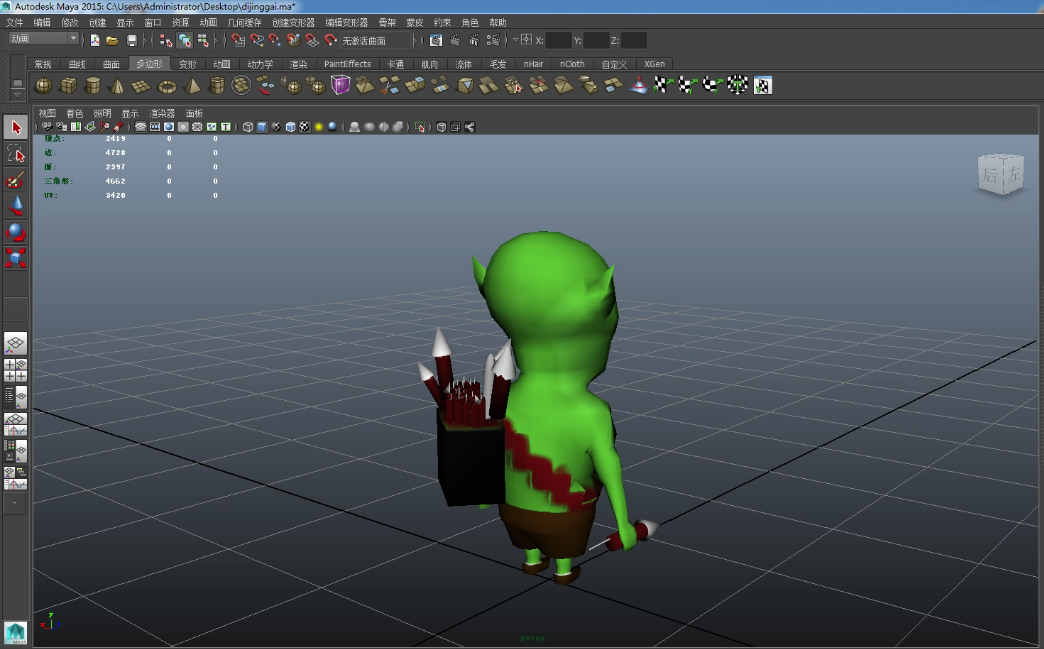
Task: Open a scene with the folder icon
Action: (113, 41)
